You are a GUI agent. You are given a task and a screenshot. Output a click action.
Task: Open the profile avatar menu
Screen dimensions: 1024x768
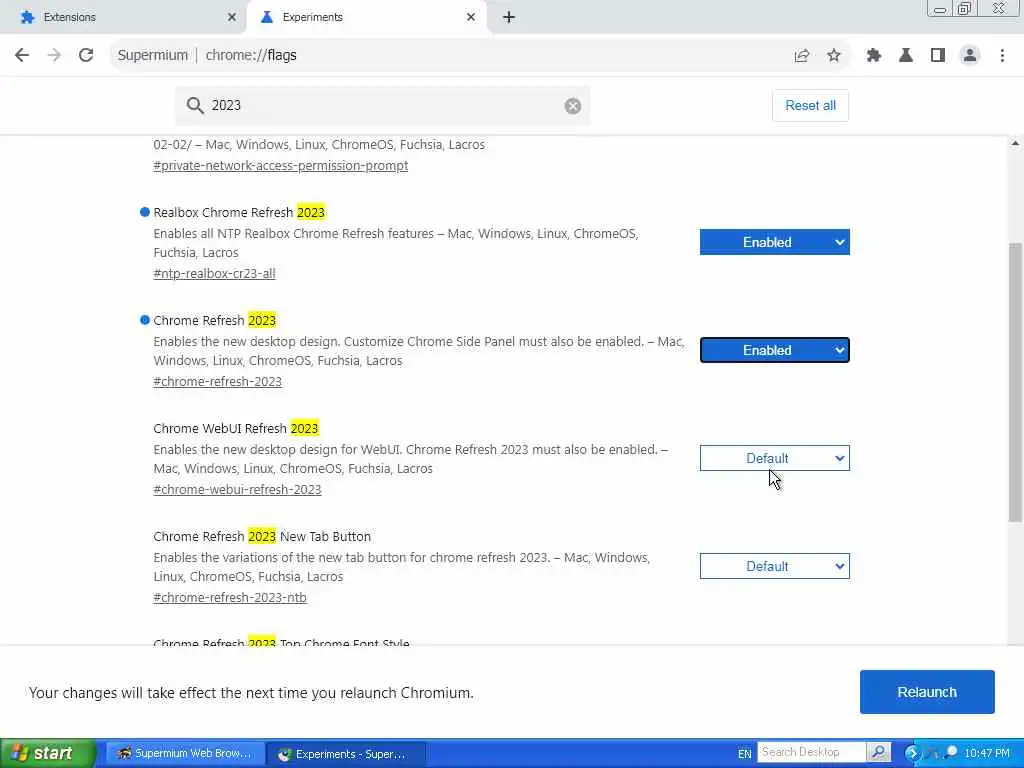click(x=970, y=56)
